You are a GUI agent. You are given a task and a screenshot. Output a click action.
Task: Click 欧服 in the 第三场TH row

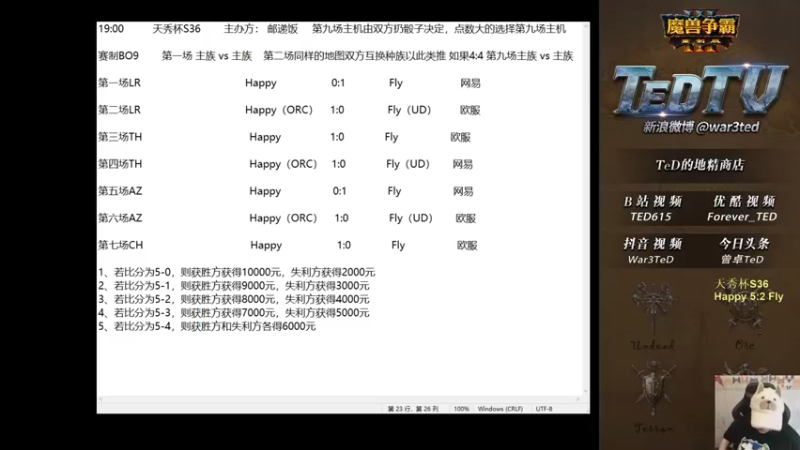[x=460, y=137]
